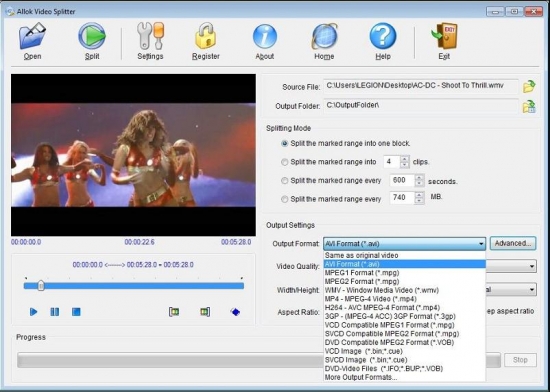Open the Settings tools icon
Image resolution: width=550 pixels, height=392 pixels.
click(150, 36)
